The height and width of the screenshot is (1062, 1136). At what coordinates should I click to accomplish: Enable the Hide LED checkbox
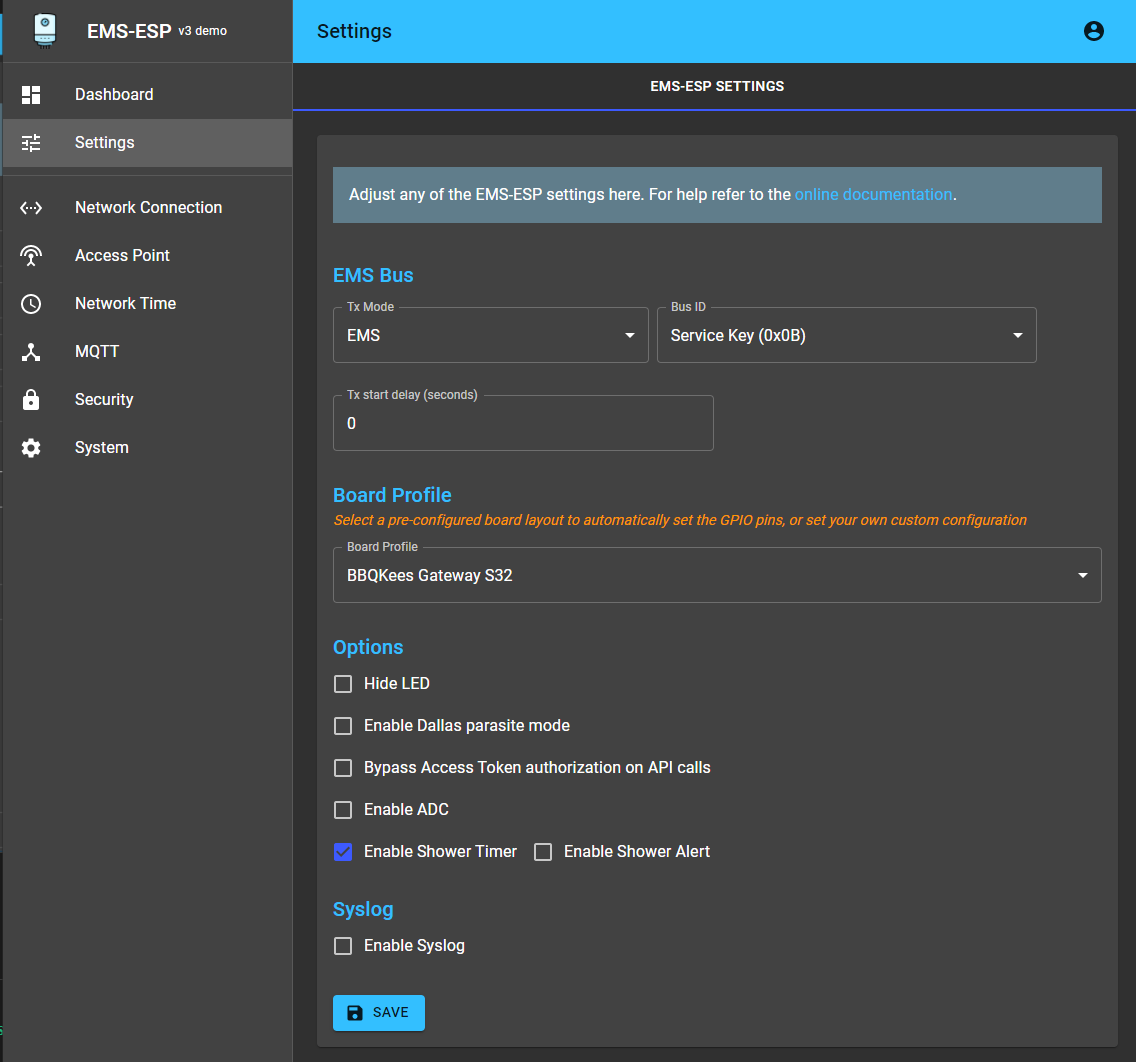343,684
